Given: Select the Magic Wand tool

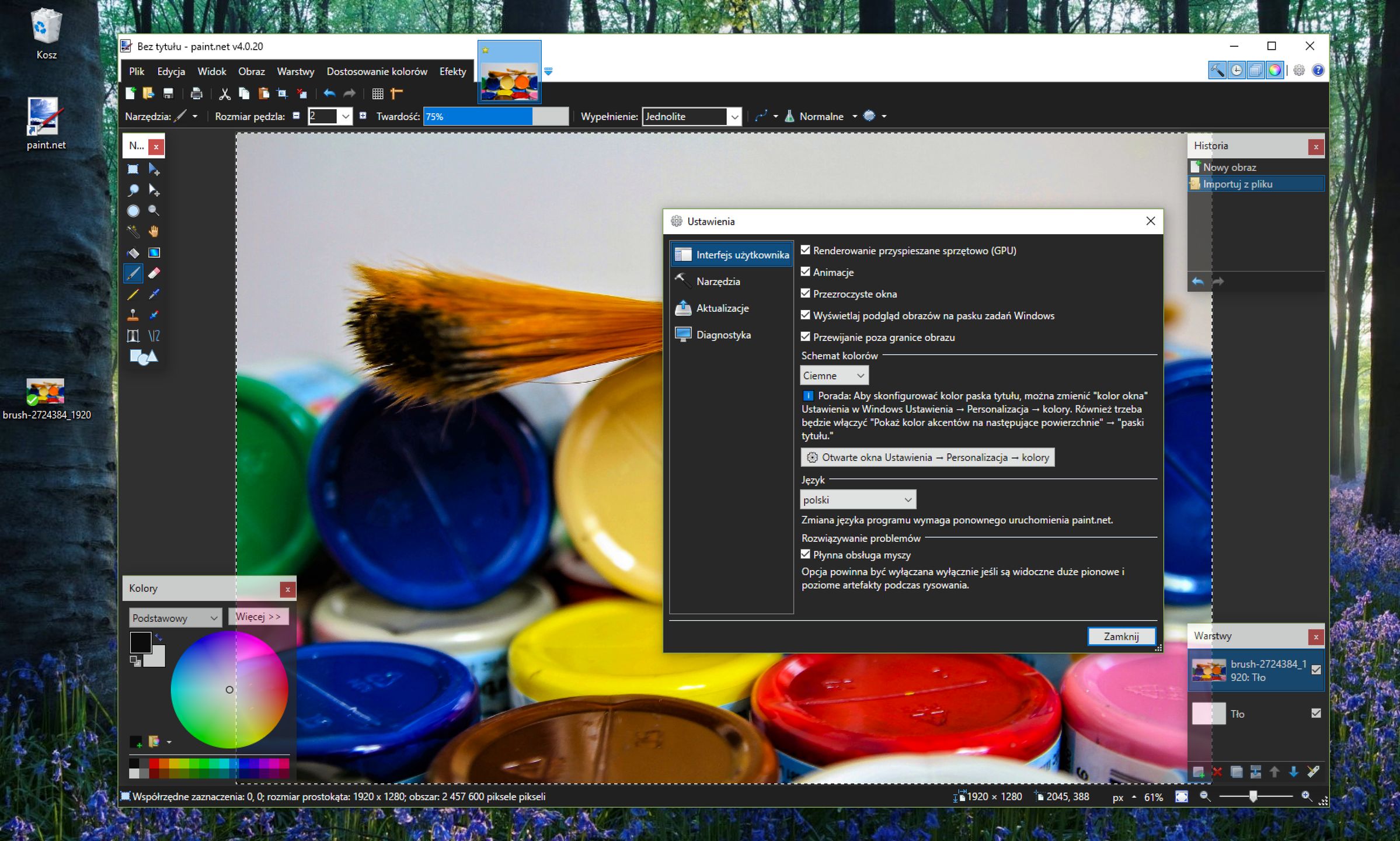Looking at the screenshot, I should tap(133, 232).
